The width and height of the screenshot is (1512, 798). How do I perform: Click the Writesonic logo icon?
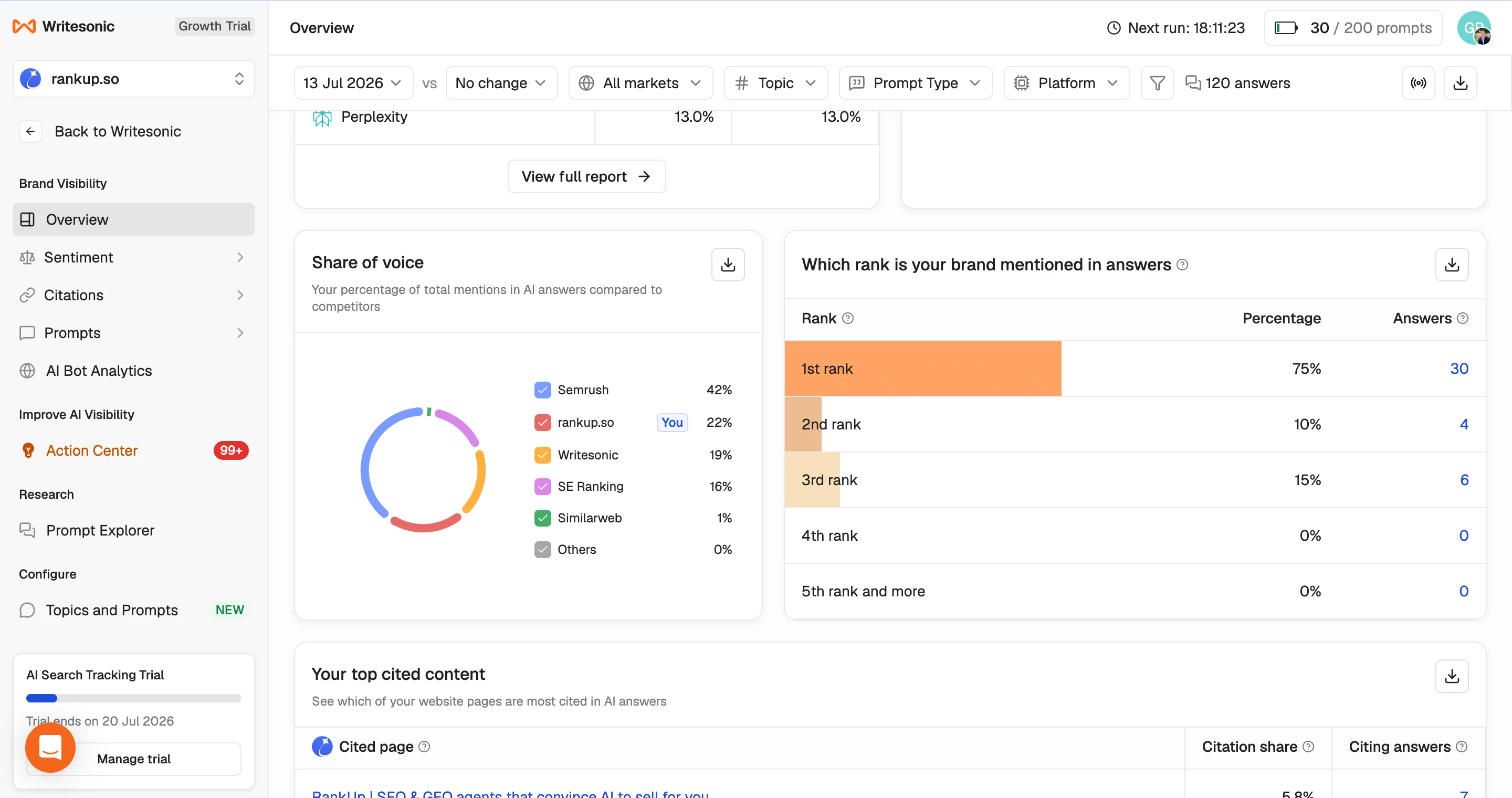[24, 26]
